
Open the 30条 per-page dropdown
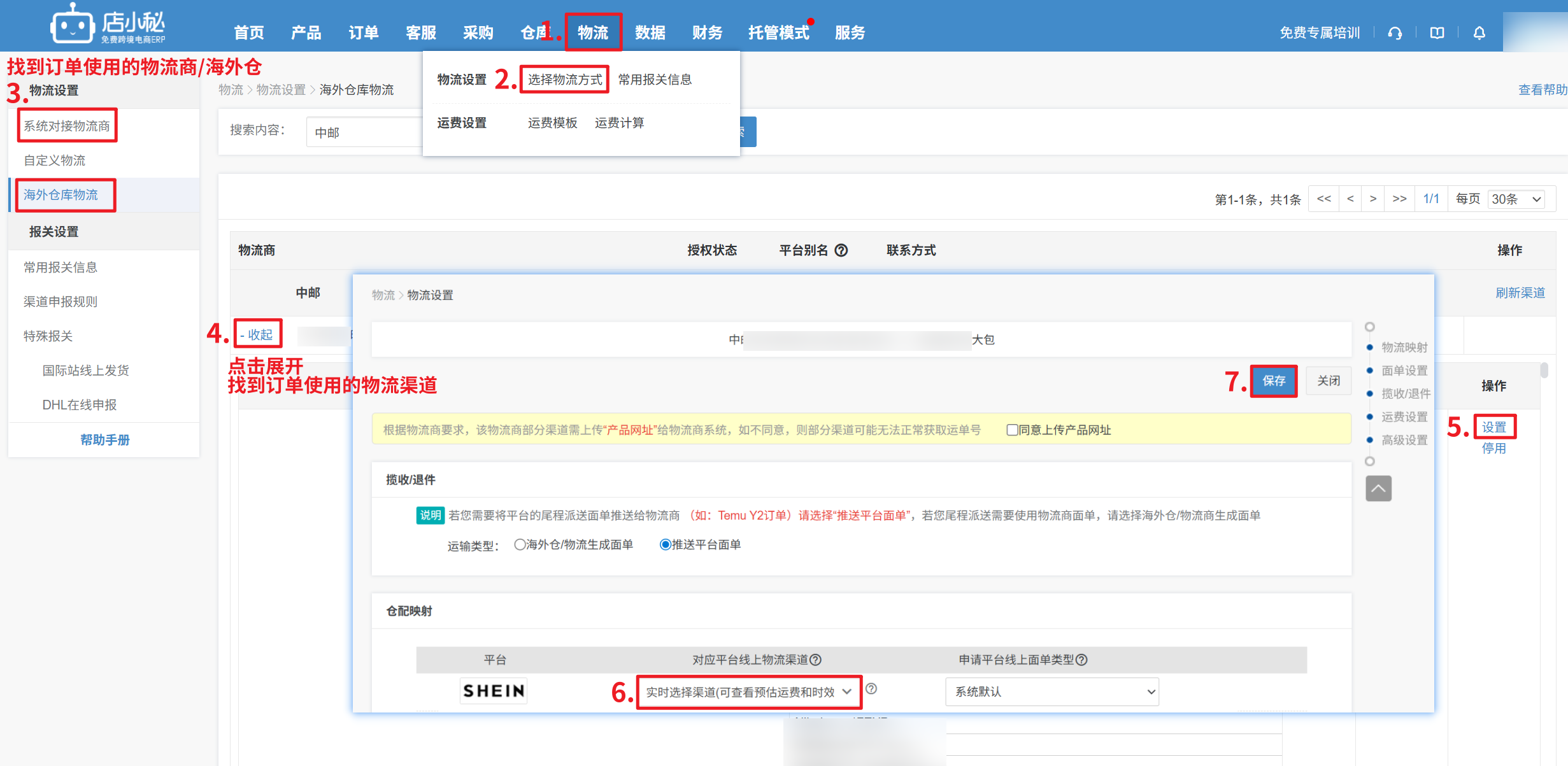point(1516,199)
